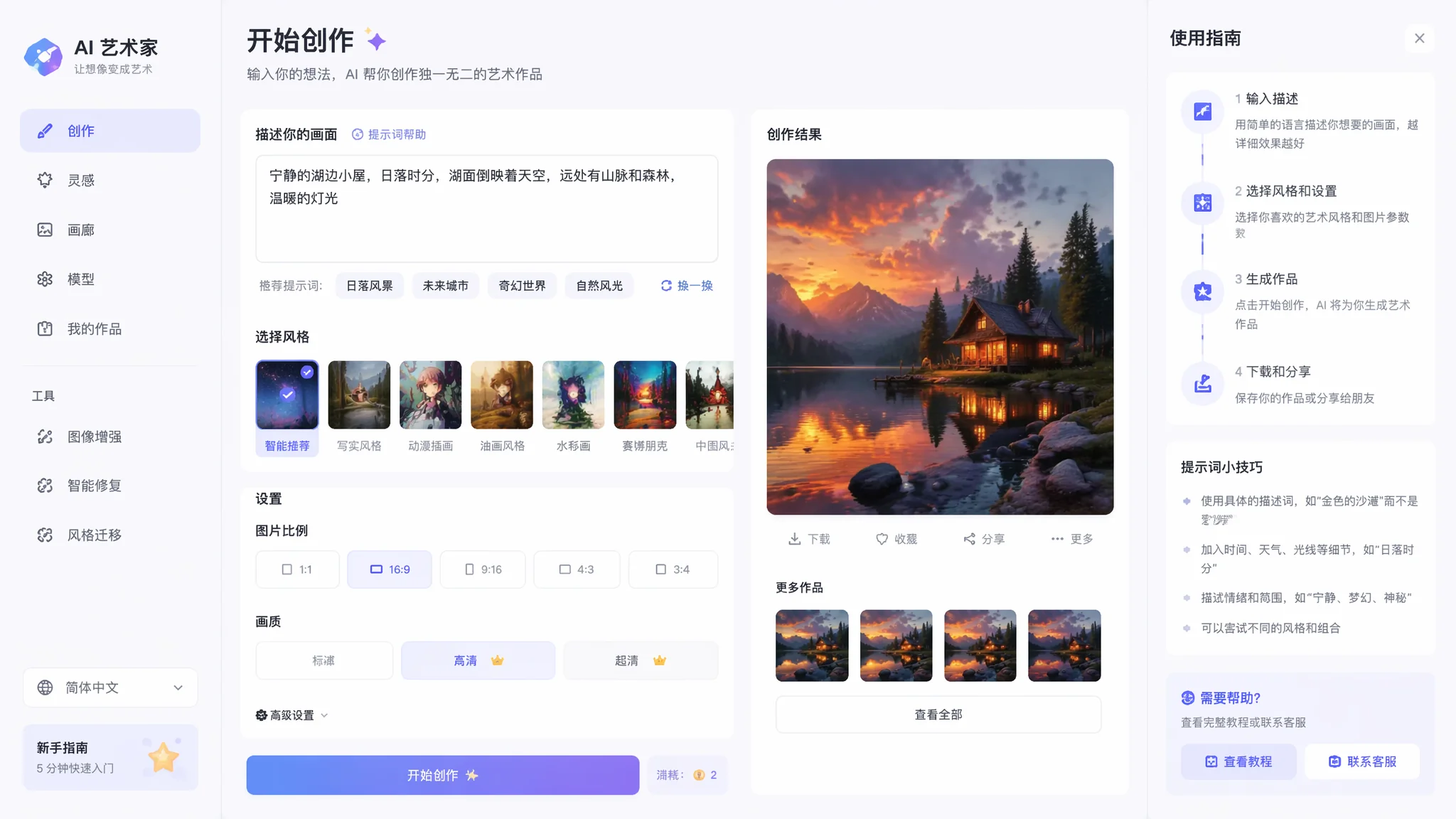This screenshot has width=1456, height=819.
Task: Open the 画廊 sidebar page
Action: (x=110, y=230)
